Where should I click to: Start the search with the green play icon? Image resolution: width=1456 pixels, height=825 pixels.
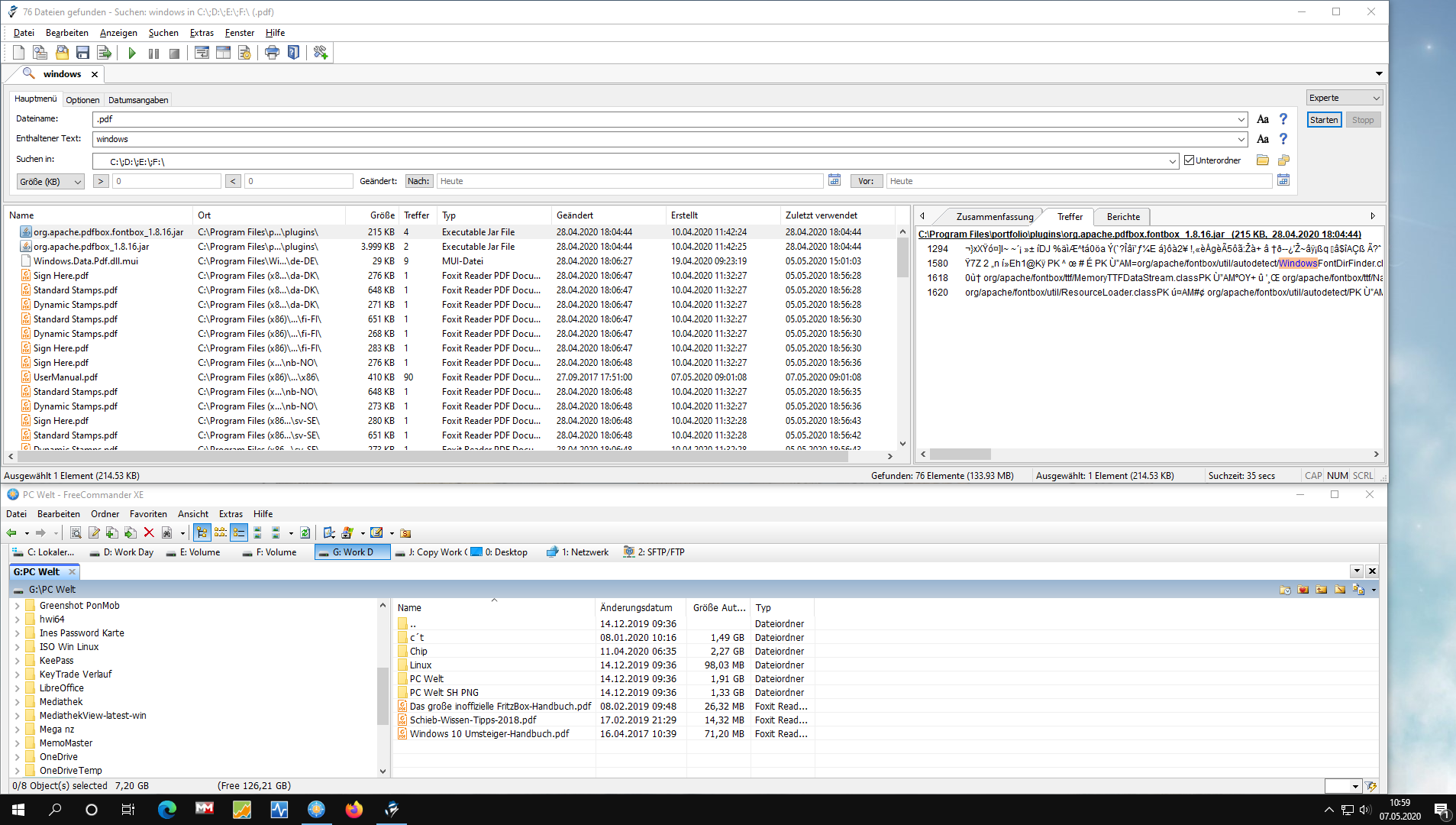click(132, 53)
